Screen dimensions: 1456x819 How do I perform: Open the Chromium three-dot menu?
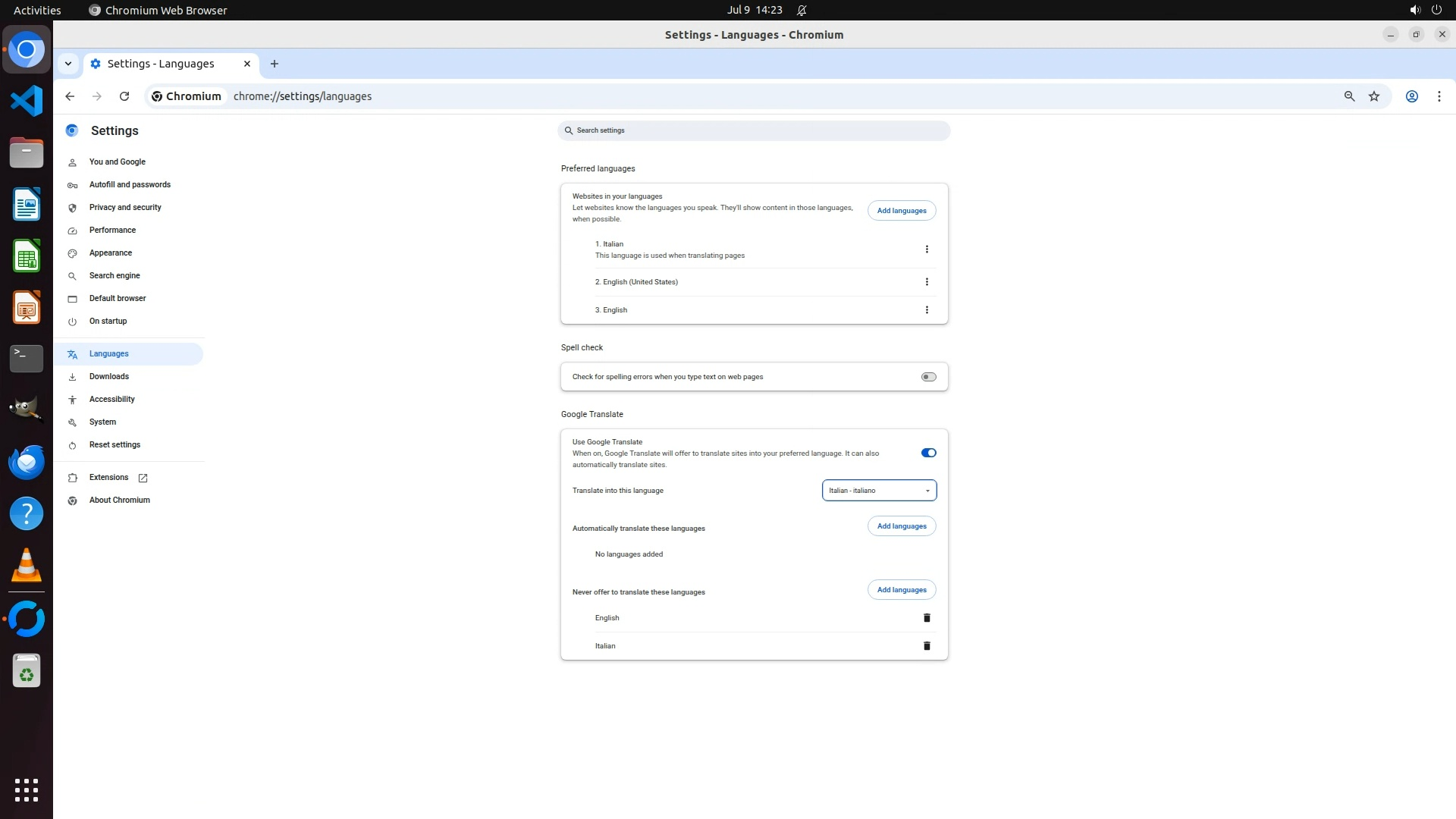pos(1439,96)
